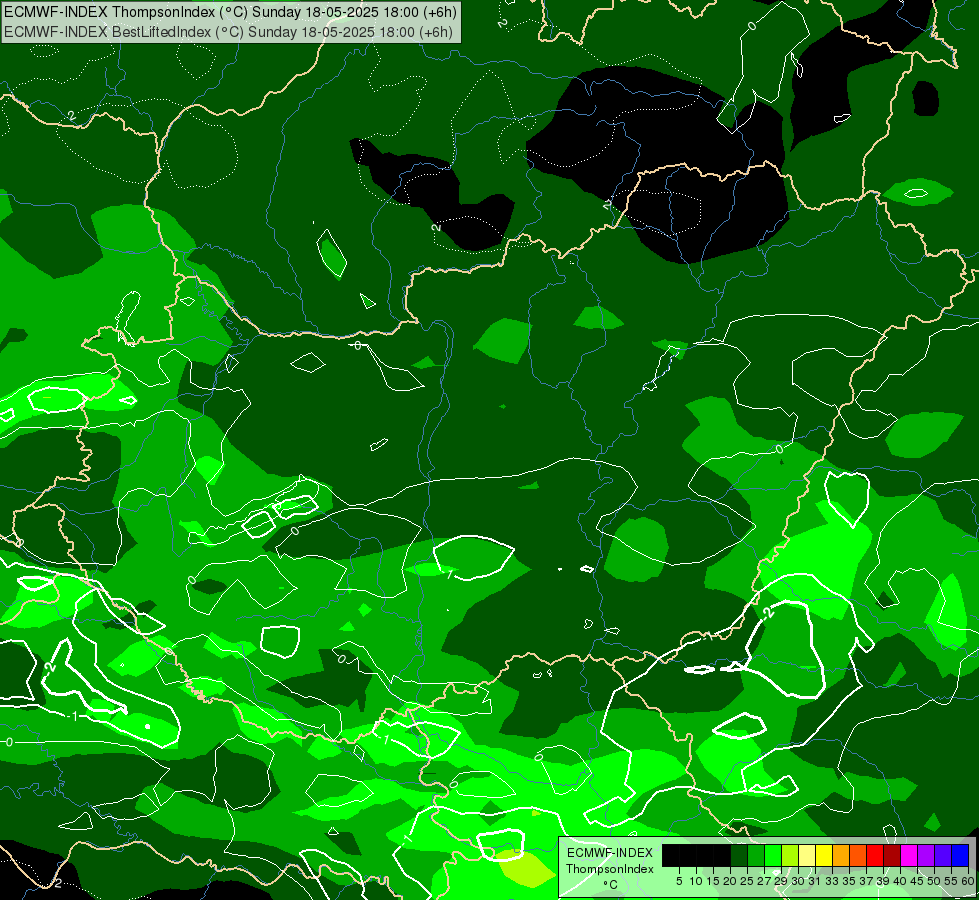Screen dimensions: 979x900
Task: Select the bright green 27-29 legend swatch
Action: click(772, 855)
